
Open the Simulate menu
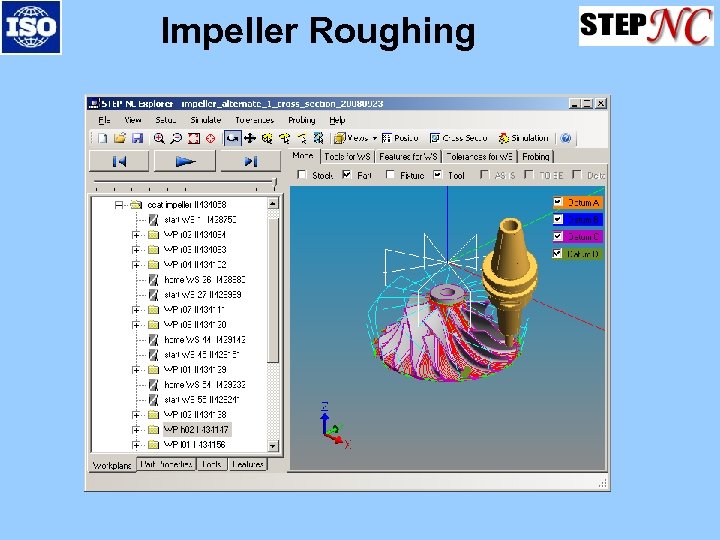206,120
